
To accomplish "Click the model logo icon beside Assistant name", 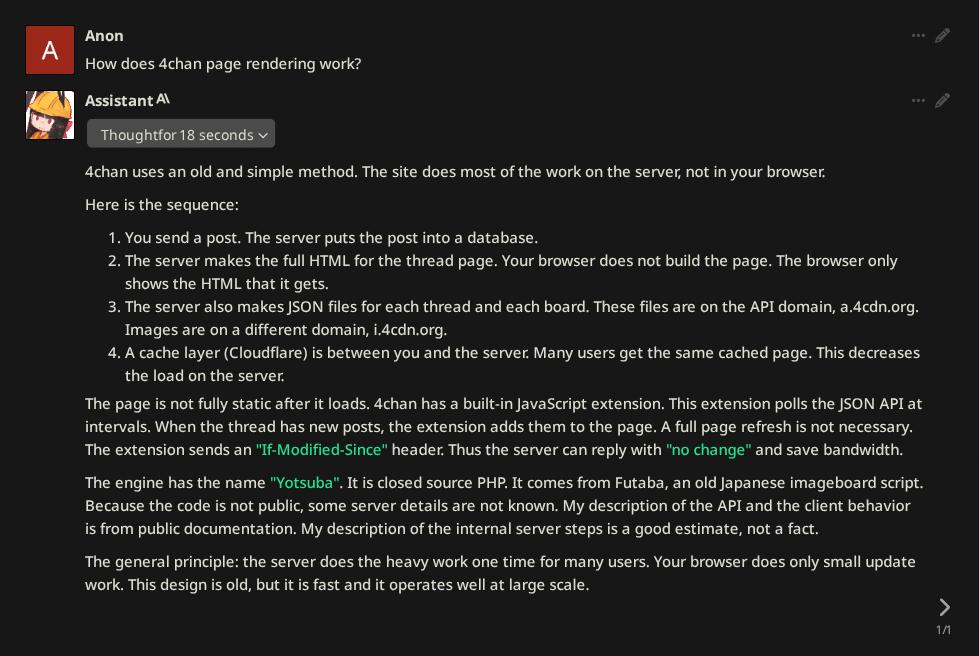I will (163, 99).
